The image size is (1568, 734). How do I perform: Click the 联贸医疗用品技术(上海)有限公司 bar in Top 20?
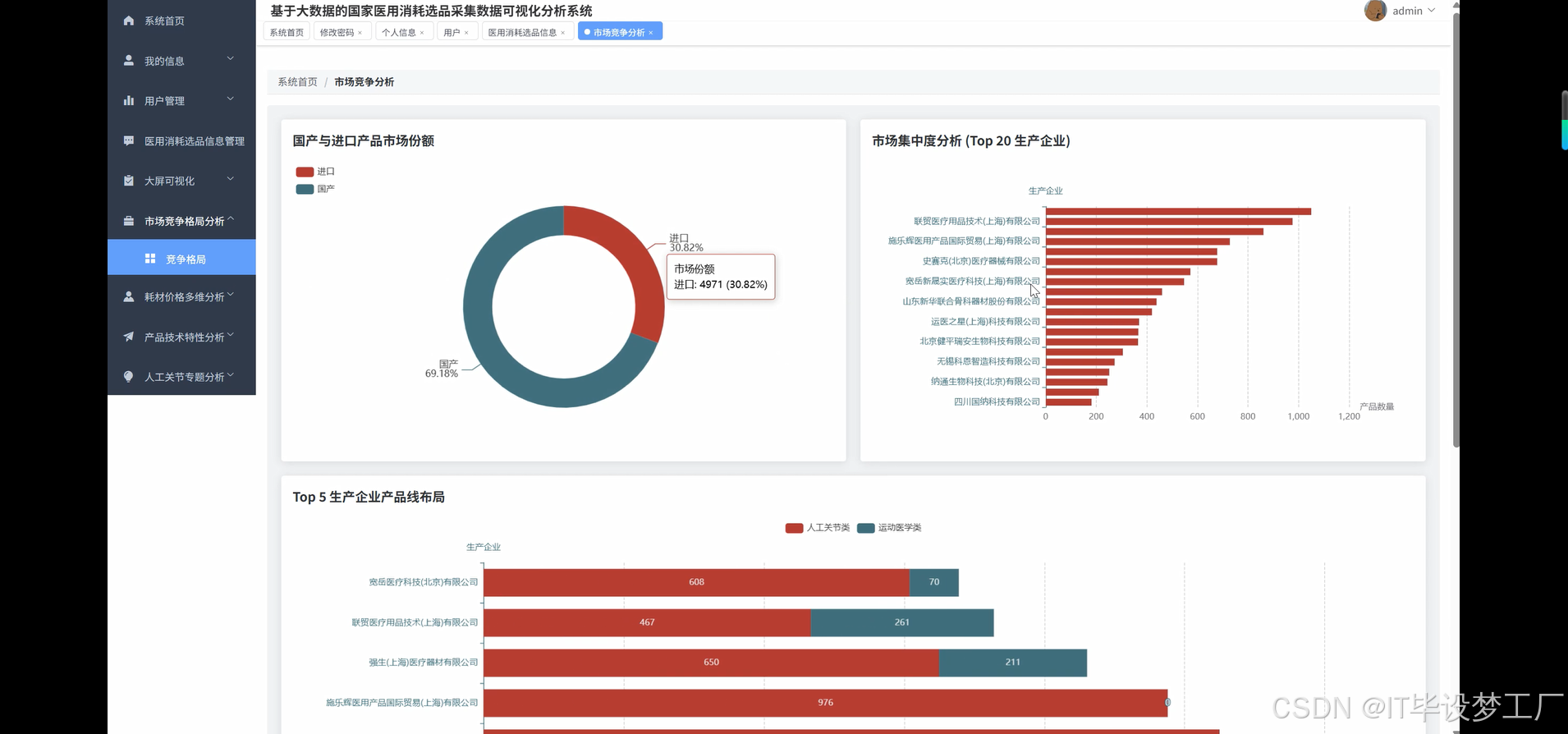pos(1169,222)
